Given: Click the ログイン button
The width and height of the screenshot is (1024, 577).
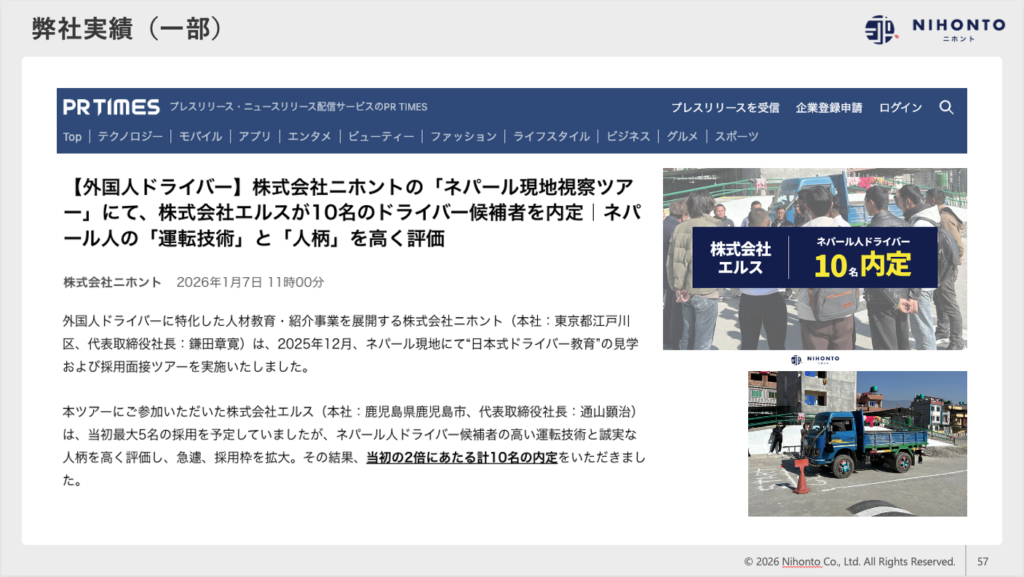Looking at the screenshot, I should coord(900,108).
